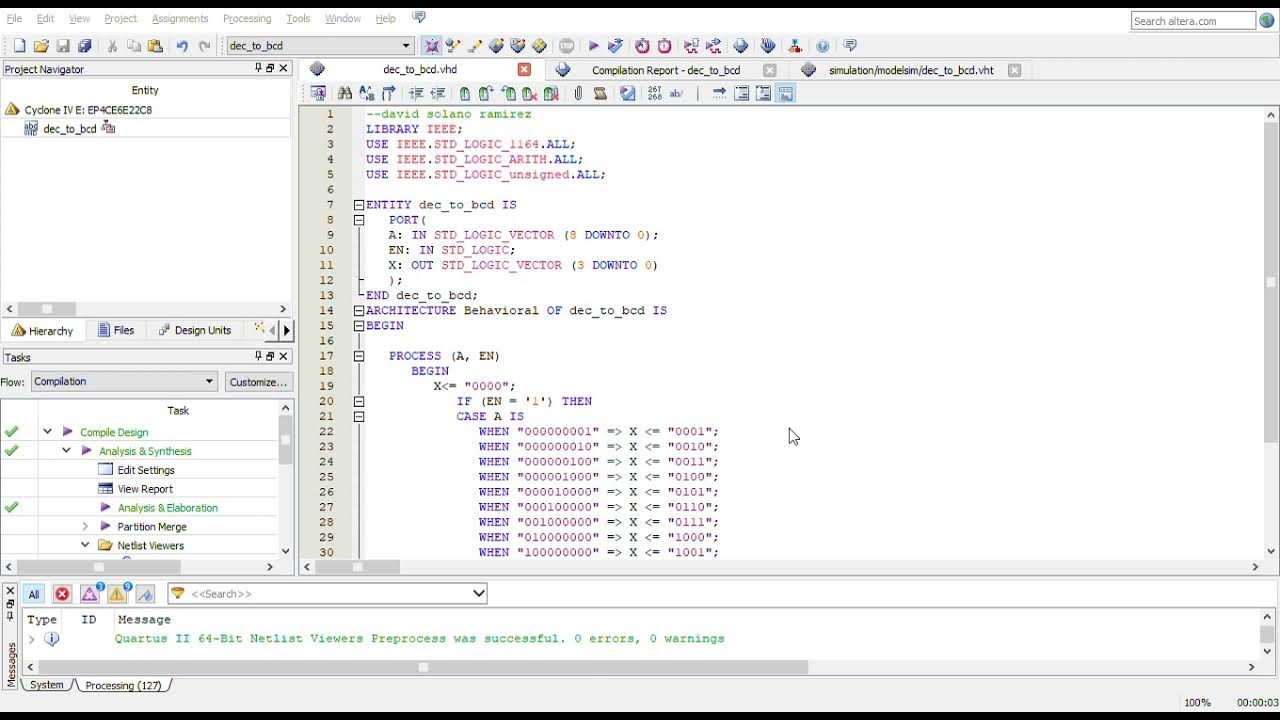Decrease indent with editor toolbar icon
This screenshot has height=720, width=1280.
click(438, 93)
